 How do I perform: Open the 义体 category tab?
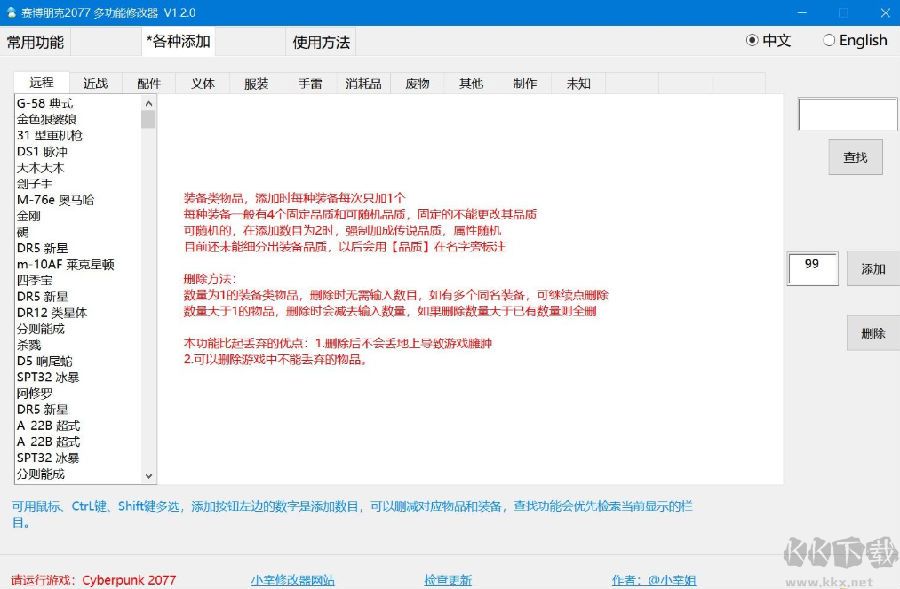[202, 83]
